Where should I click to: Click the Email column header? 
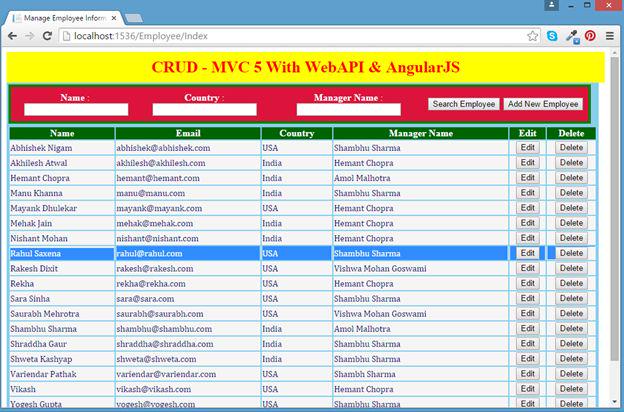188,133
